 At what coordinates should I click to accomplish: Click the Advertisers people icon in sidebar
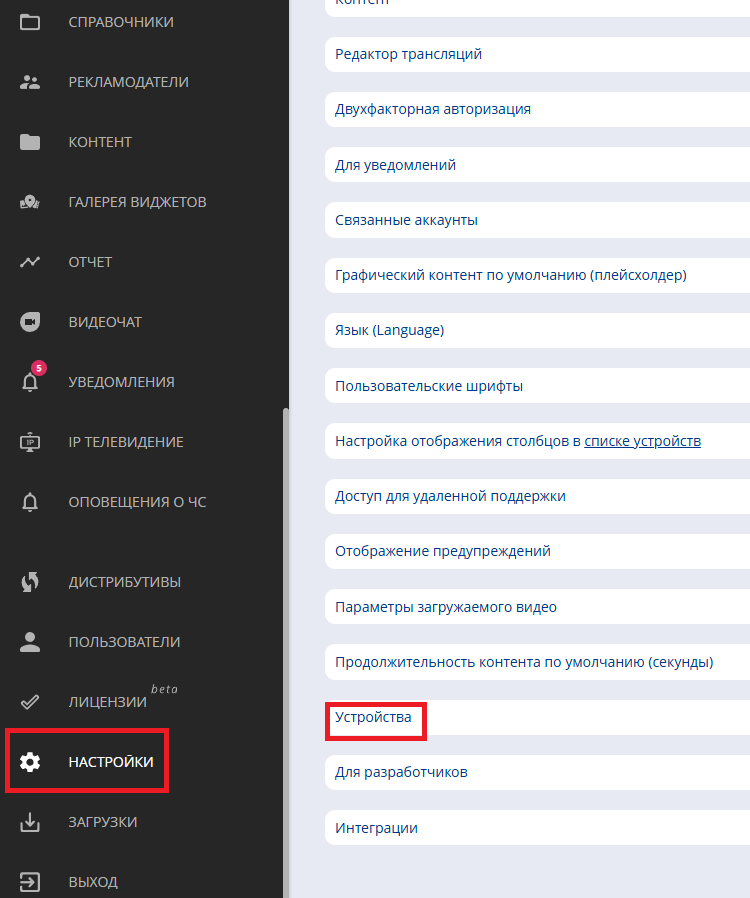pyautogui.click(x=30, y=82)
